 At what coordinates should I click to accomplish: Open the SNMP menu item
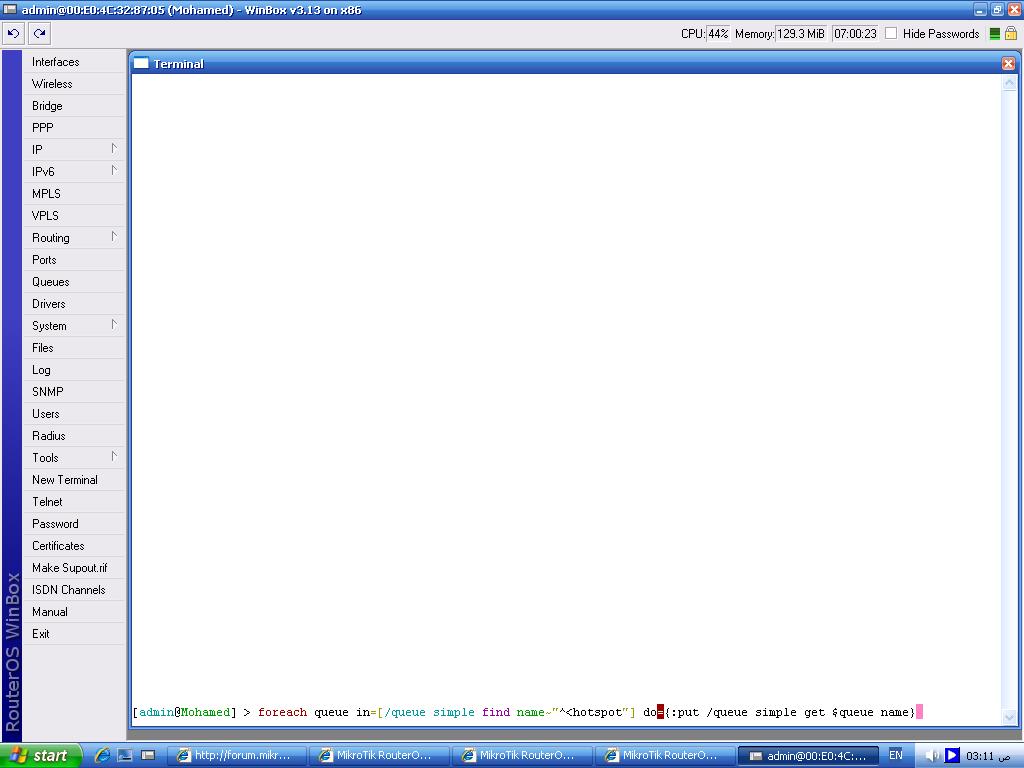74,392
